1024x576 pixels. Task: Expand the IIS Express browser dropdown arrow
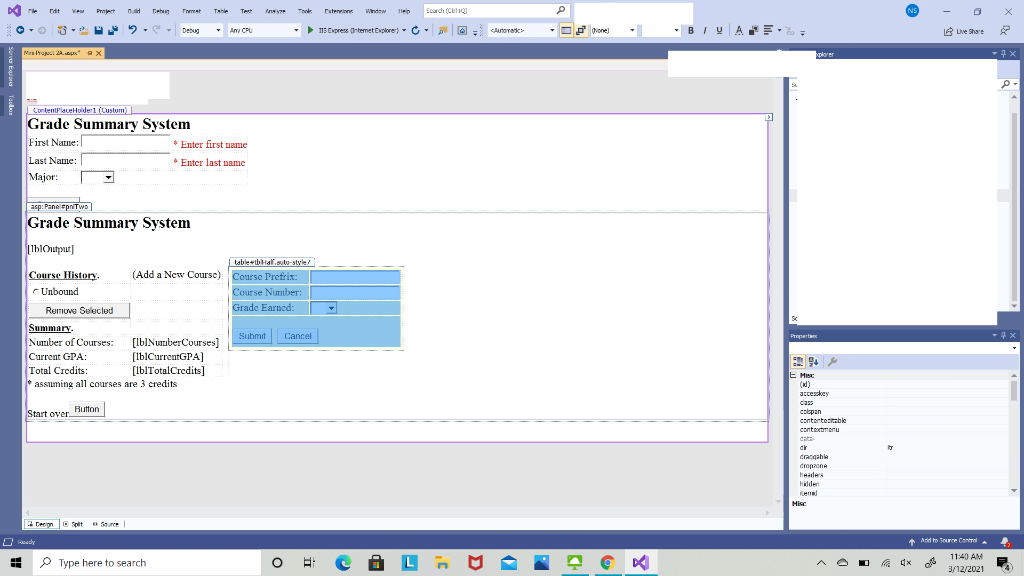point(404,30)
